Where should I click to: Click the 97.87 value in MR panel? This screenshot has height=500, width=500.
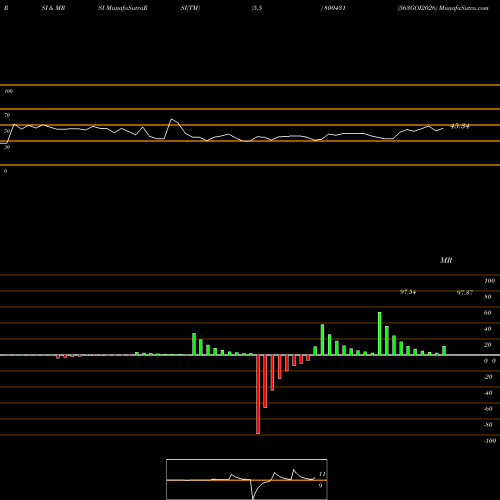pyautogui.click(x=465, y=292)
